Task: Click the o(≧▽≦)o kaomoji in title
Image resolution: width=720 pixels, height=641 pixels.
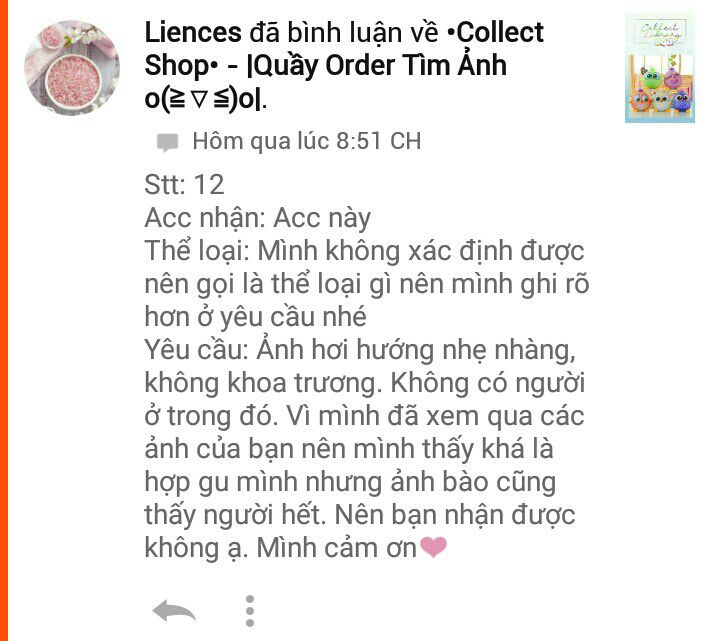Action: coord(202,99)
